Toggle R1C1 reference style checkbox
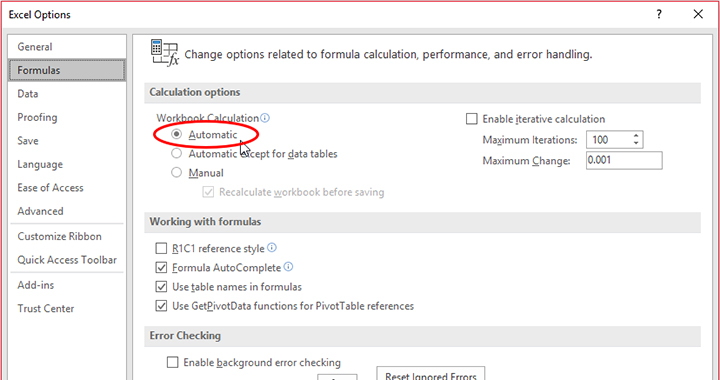Viewport: 720px width, 380px height. tap(161, 249)
